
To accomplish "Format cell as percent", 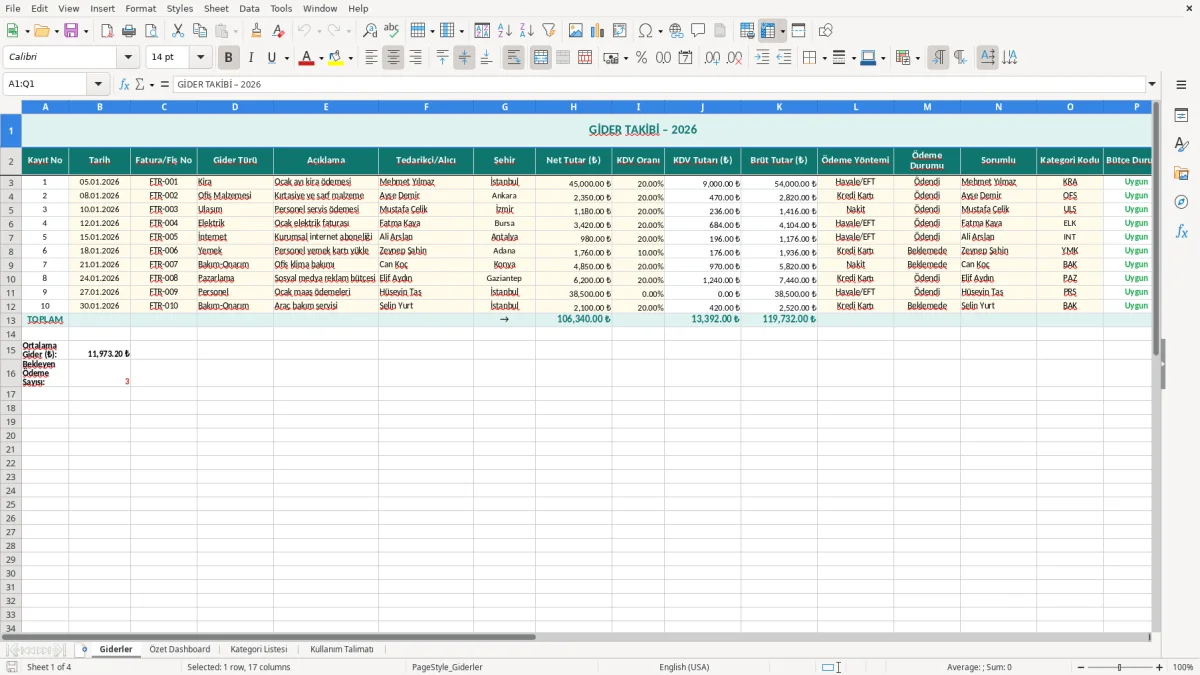I will point(641,58).
